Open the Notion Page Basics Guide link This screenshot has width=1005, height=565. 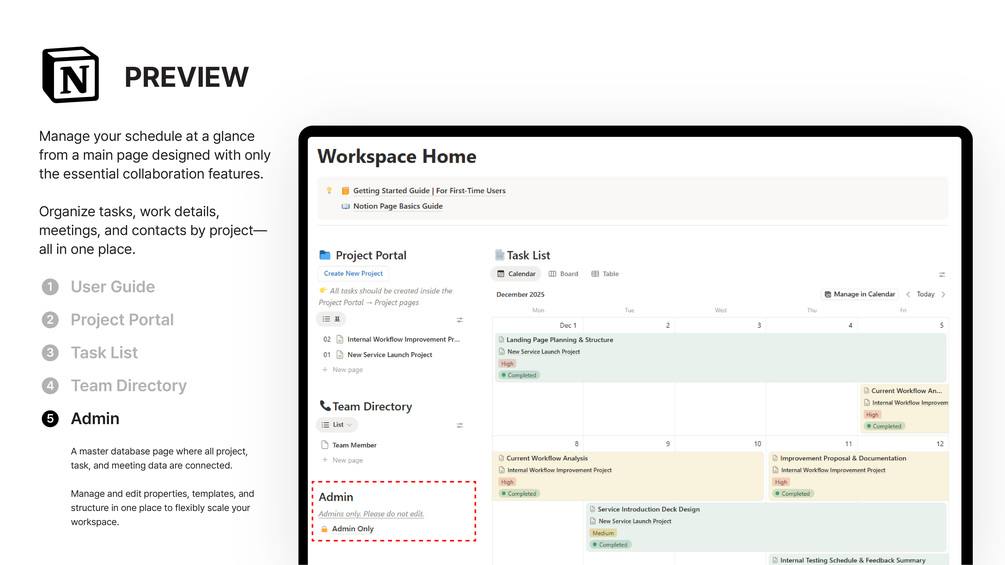(x=398, y=206)
